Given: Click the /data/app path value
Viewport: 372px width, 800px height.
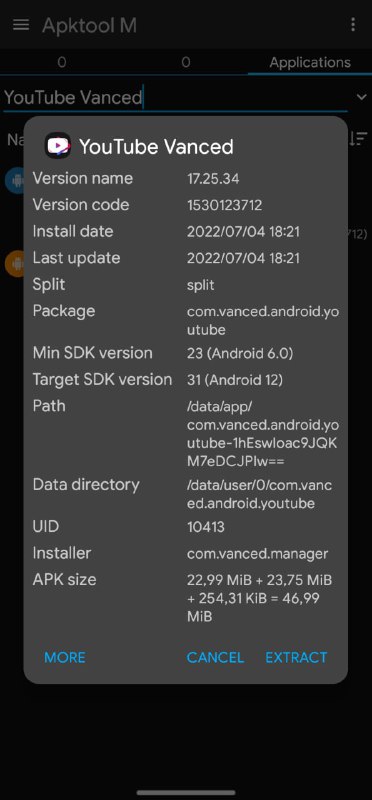Looking at the screenshot, I should coord(262,434).
